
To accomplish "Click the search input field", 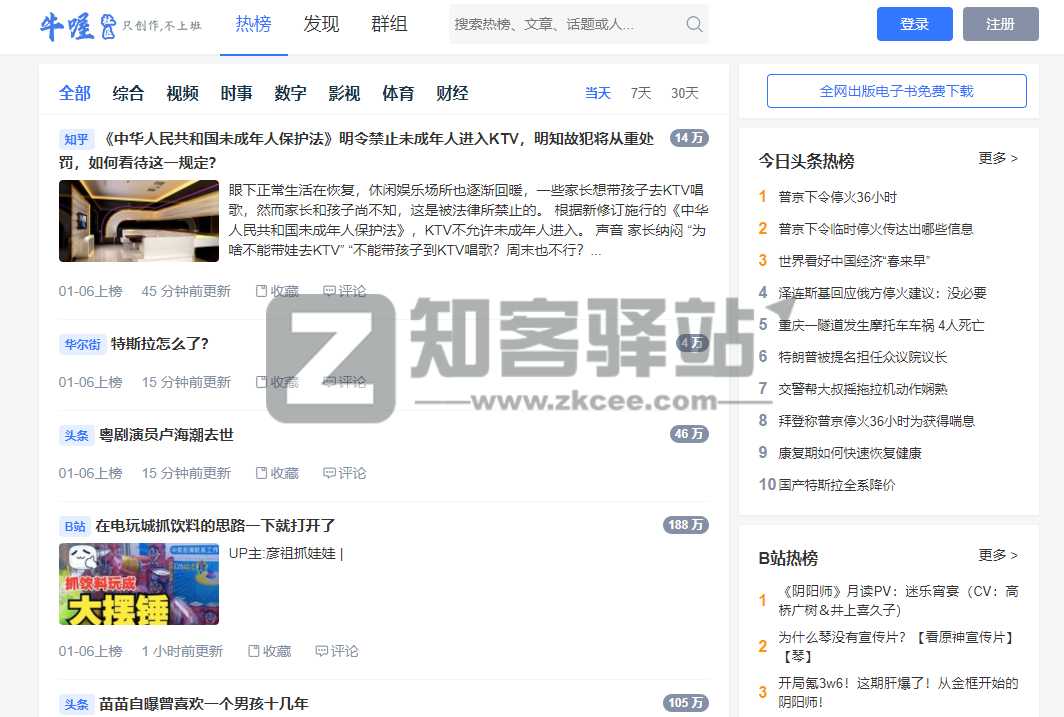I will pos(565,24).
